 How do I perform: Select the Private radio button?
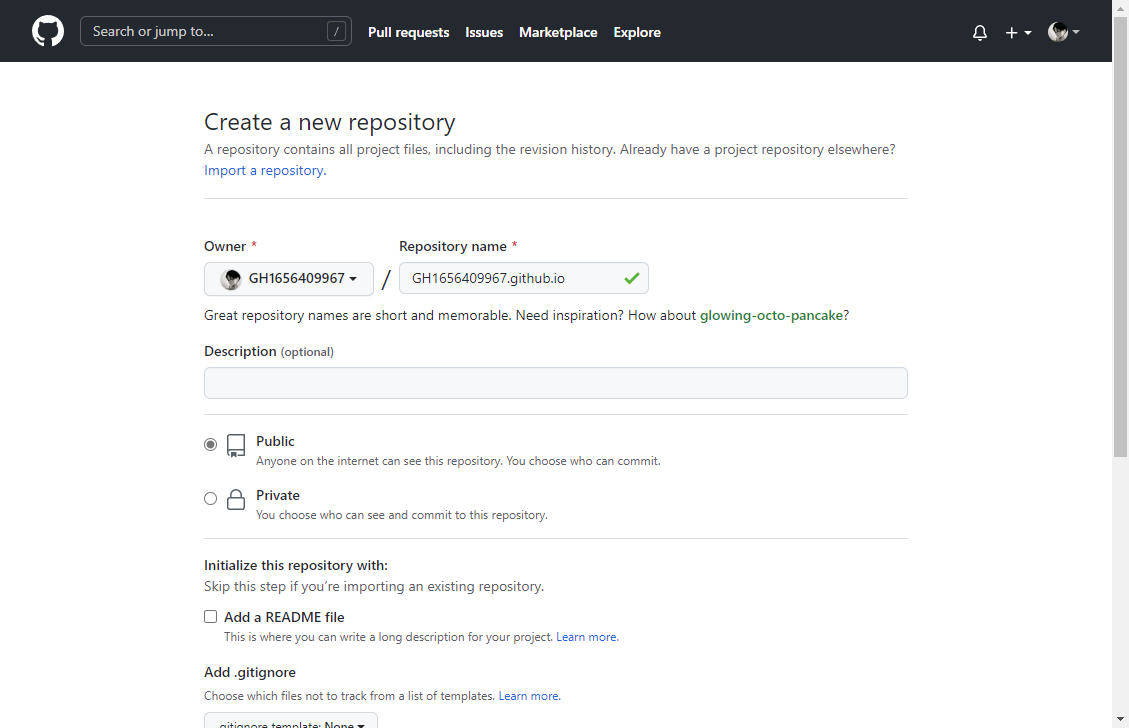pyautogui.click(x=210, y=498)
